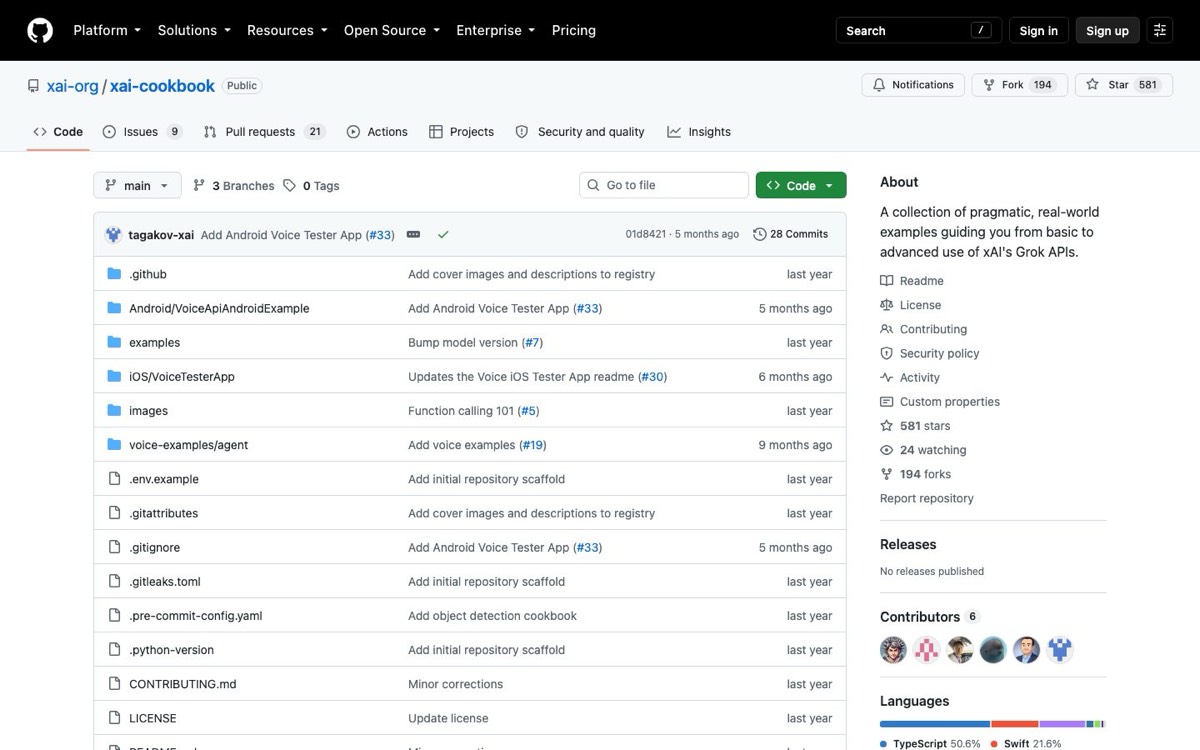The height and width of the screenshot is (750, 1200).
Task: Open the Custom properties link
Action: [x=940, y=401]
